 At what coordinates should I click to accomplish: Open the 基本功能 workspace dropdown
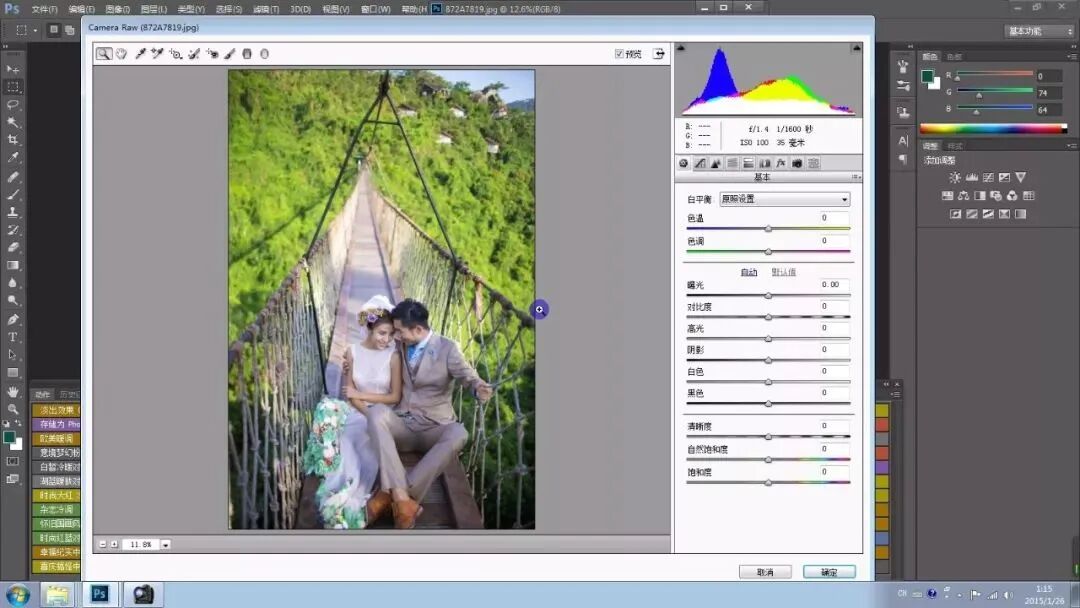click(x=1039, y=31)
